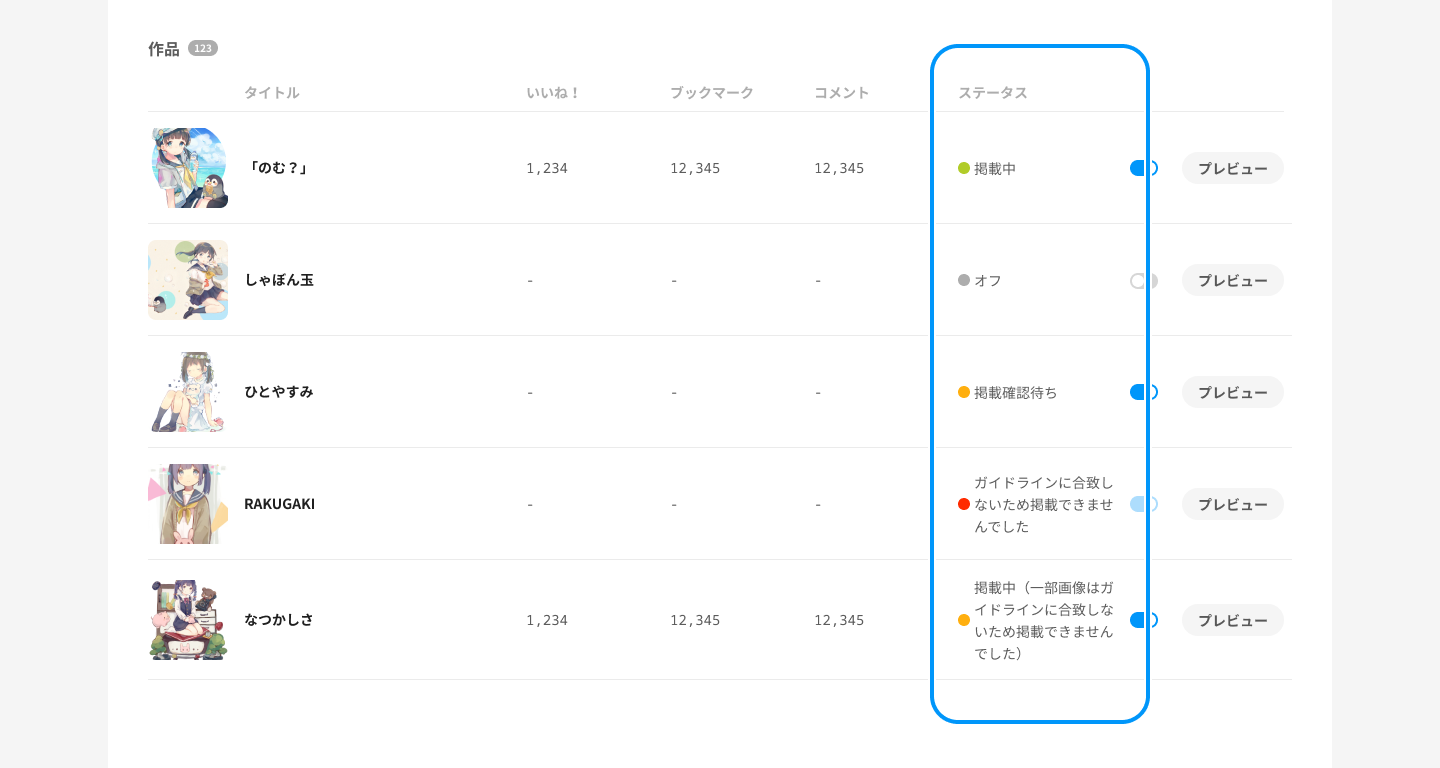Image resolution: width=1440 pixels, height=768 pixels.
Task: Click プレビュー button for 「のむ？」
Action: click(1232, 168)
